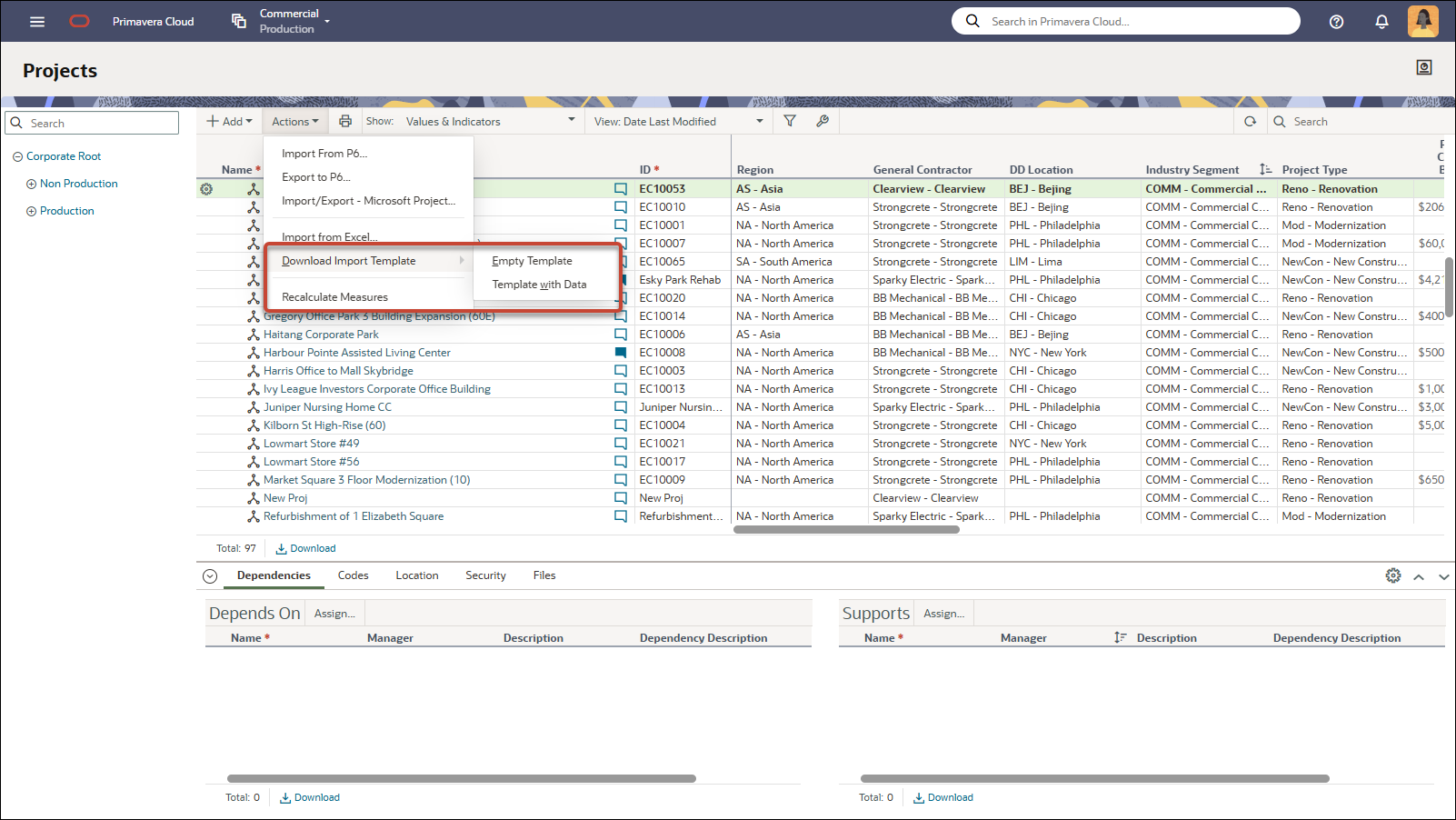Viewport: 1456px width, 820px height.
Task: Open the help icon
Action: pyautogui.click(x=1336, y=22)
